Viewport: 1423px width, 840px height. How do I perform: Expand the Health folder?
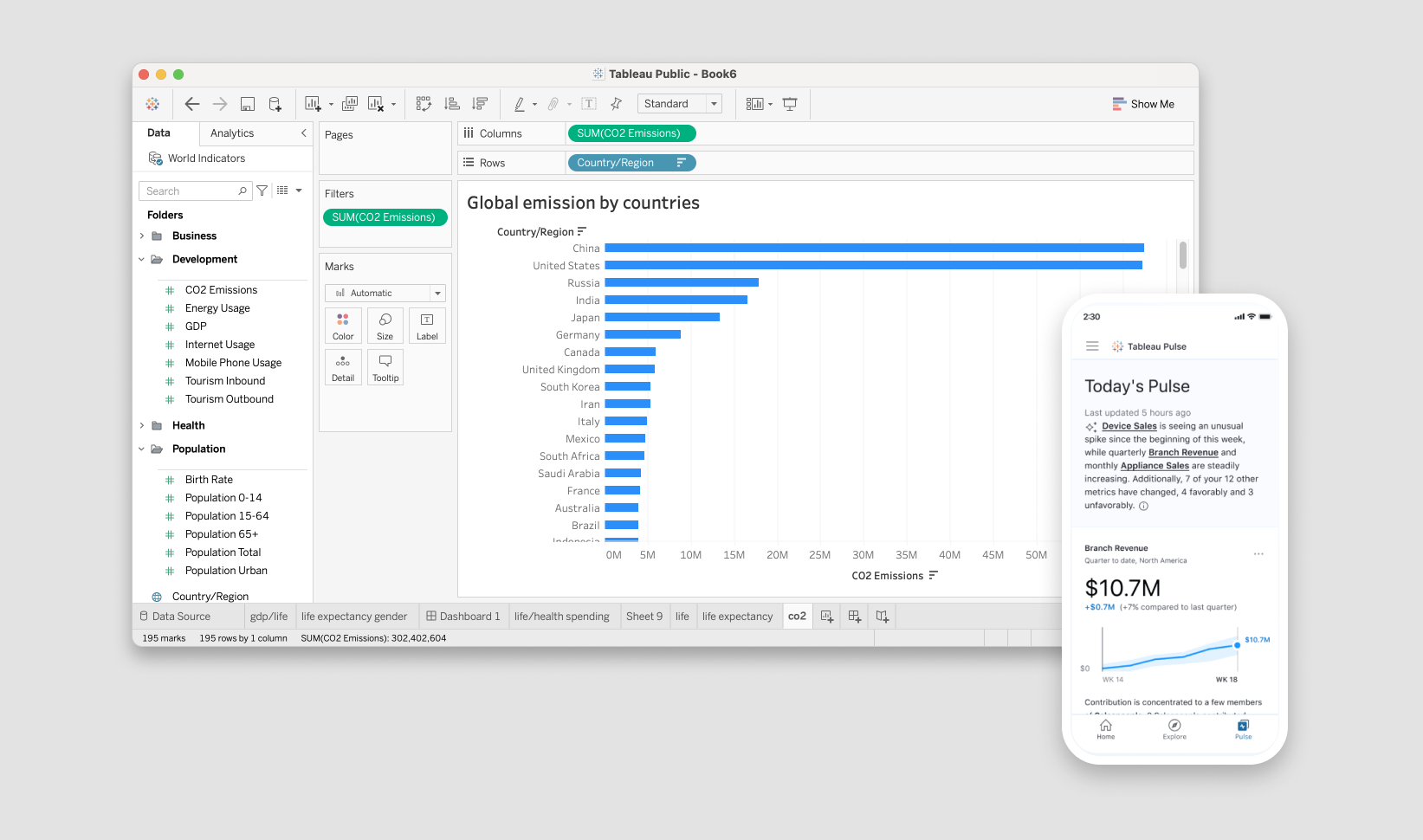point(142,425)
